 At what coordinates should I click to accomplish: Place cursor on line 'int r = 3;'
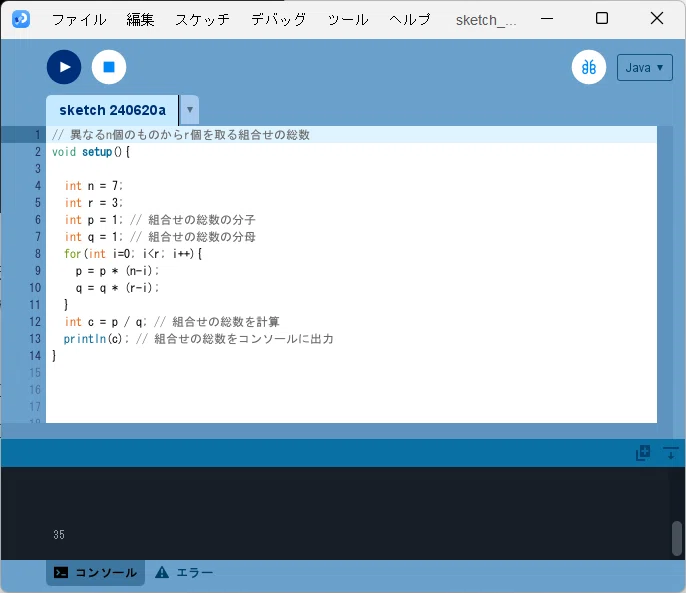tap(94, 203)
